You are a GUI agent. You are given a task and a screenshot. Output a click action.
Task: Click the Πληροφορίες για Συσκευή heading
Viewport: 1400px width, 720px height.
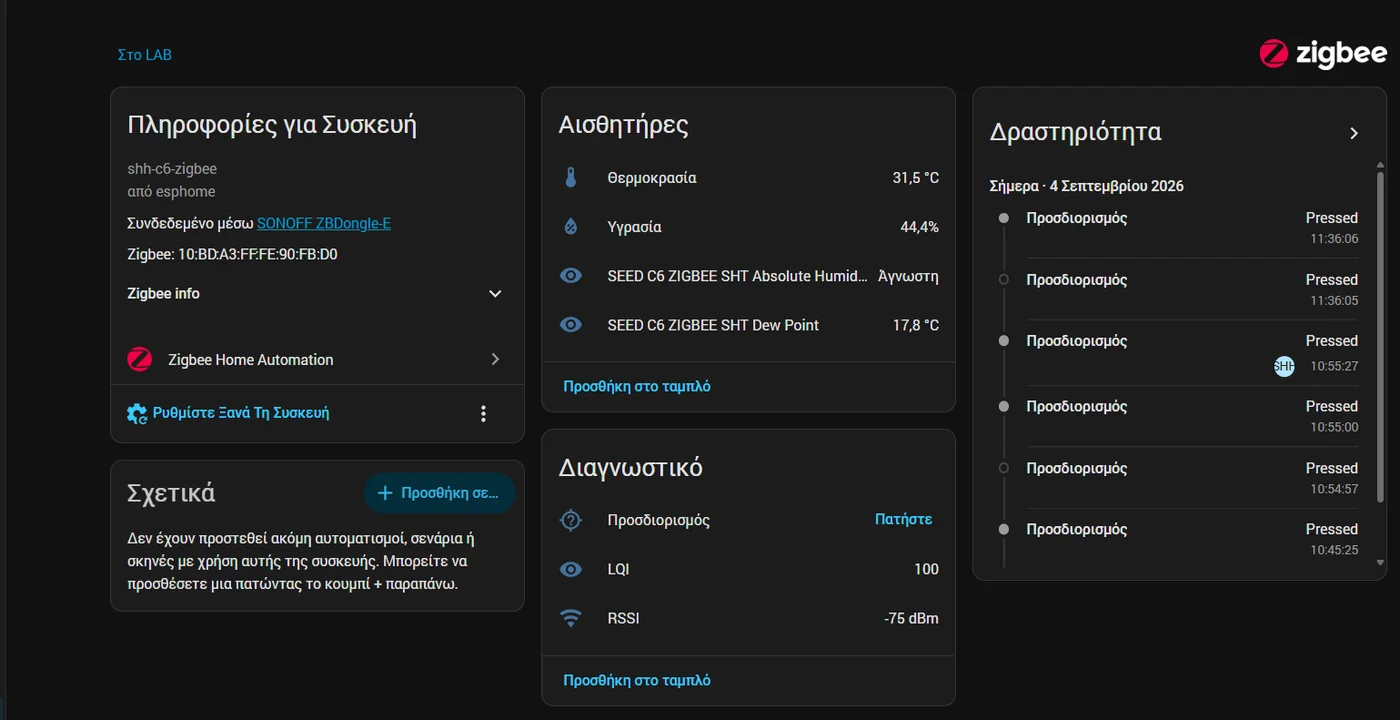pos(272,125)
